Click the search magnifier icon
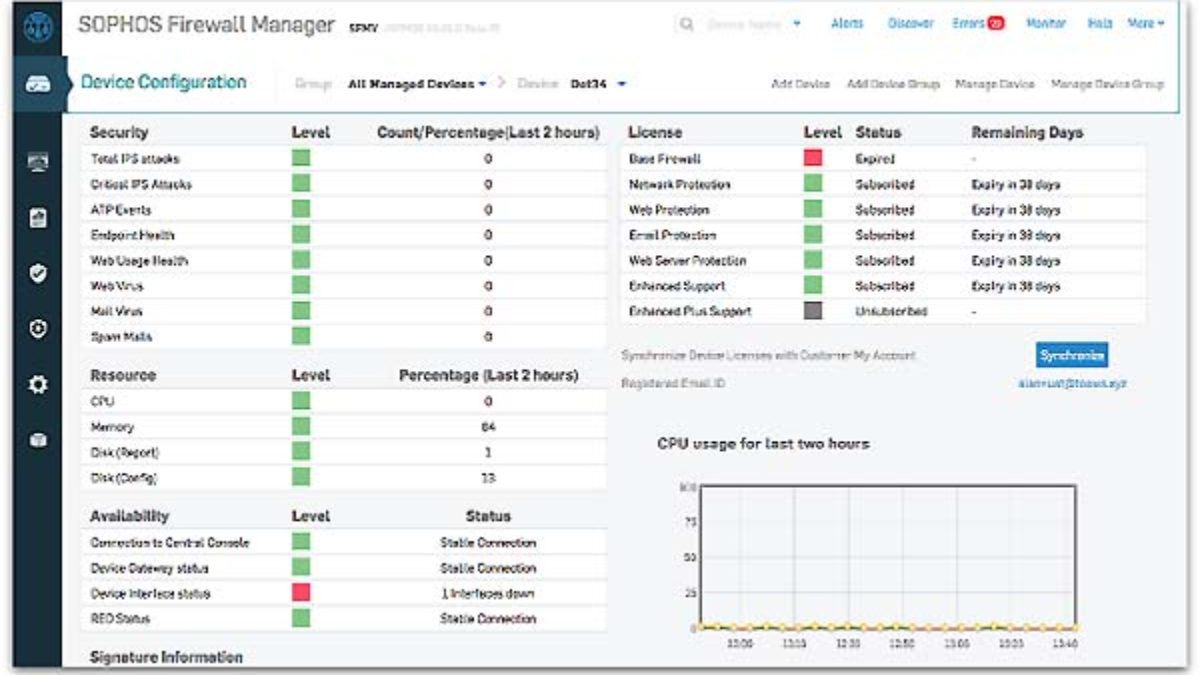 (687, 24)
